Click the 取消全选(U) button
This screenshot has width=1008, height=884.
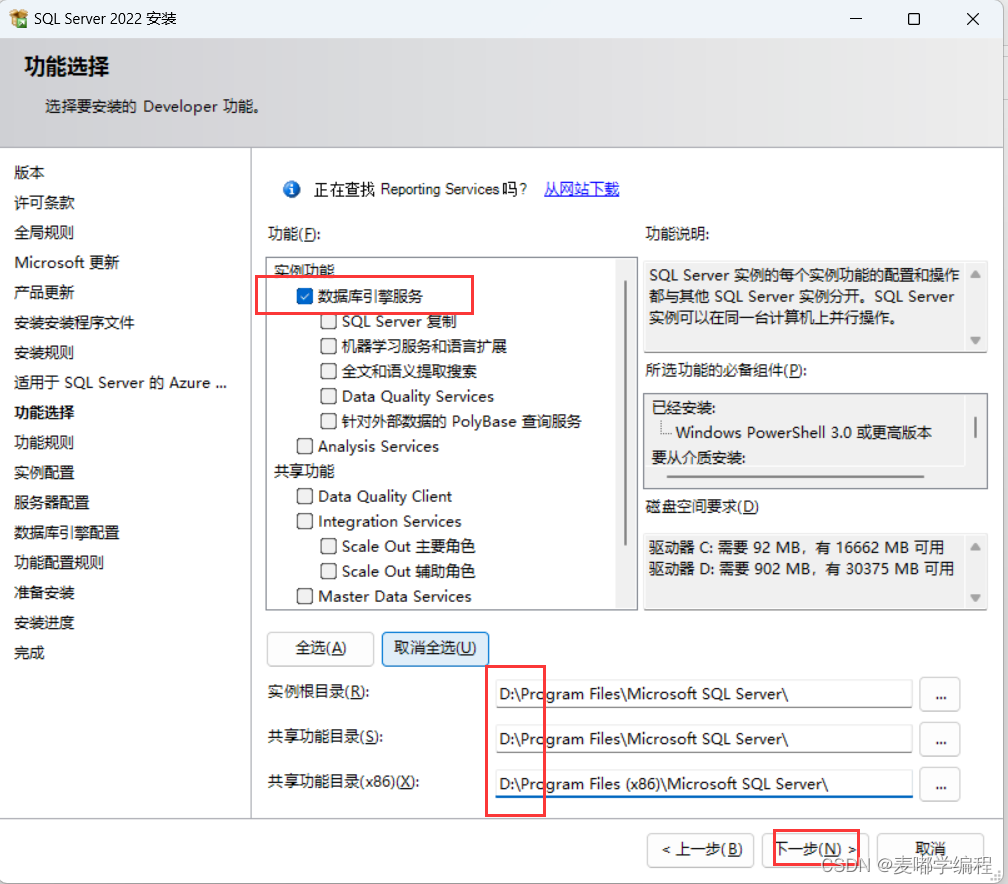coord(435,649)
